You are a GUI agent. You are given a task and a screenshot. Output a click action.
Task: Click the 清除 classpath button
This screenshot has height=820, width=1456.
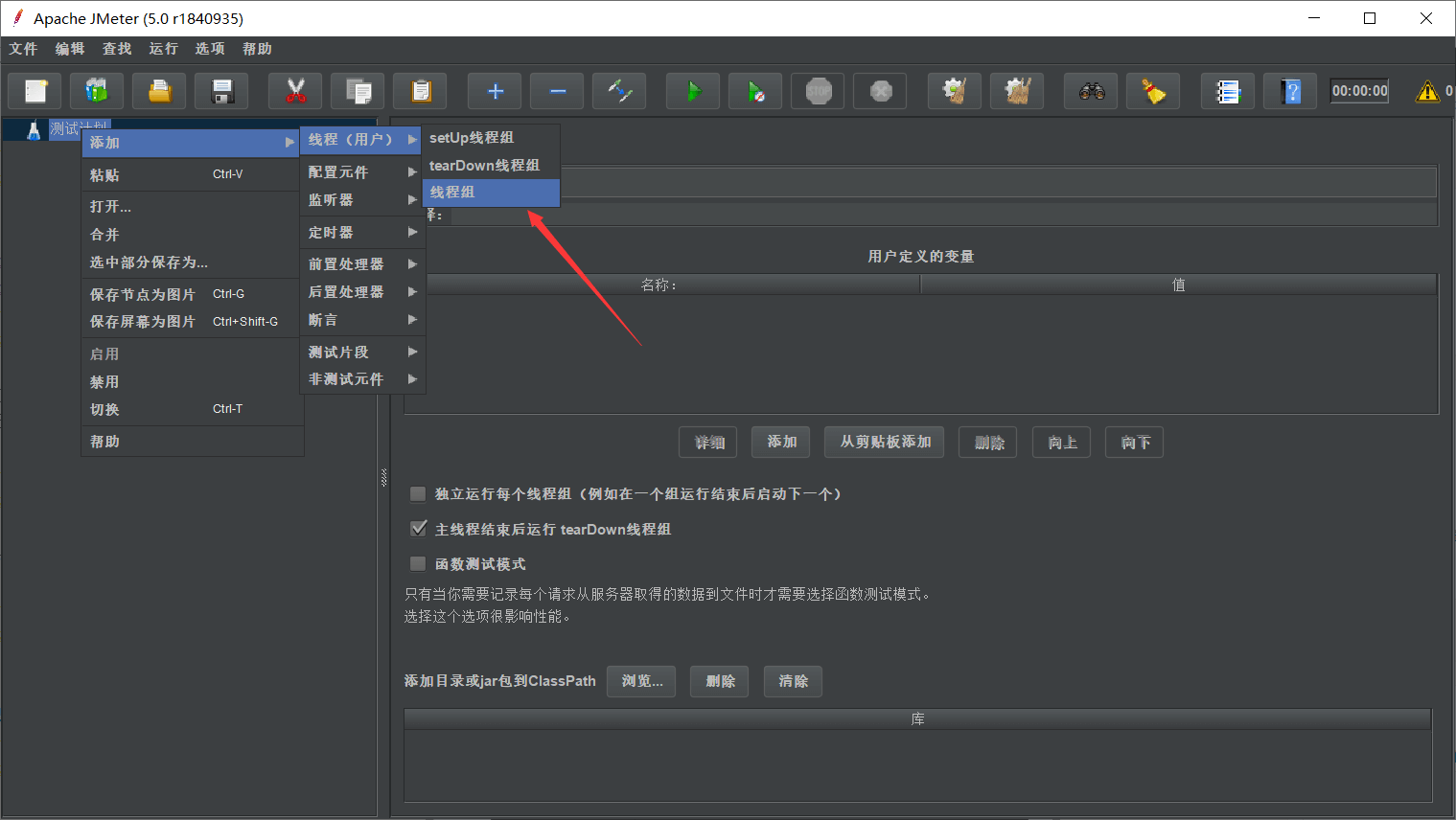(793, 681)
